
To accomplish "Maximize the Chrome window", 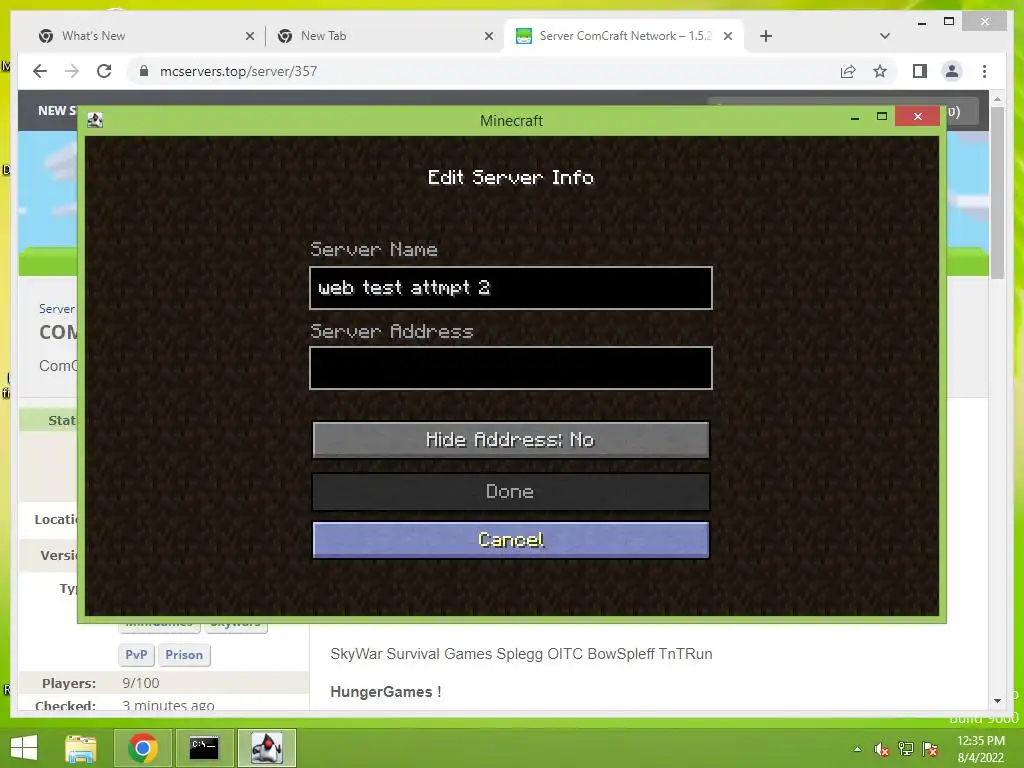I will coord(949,22).
